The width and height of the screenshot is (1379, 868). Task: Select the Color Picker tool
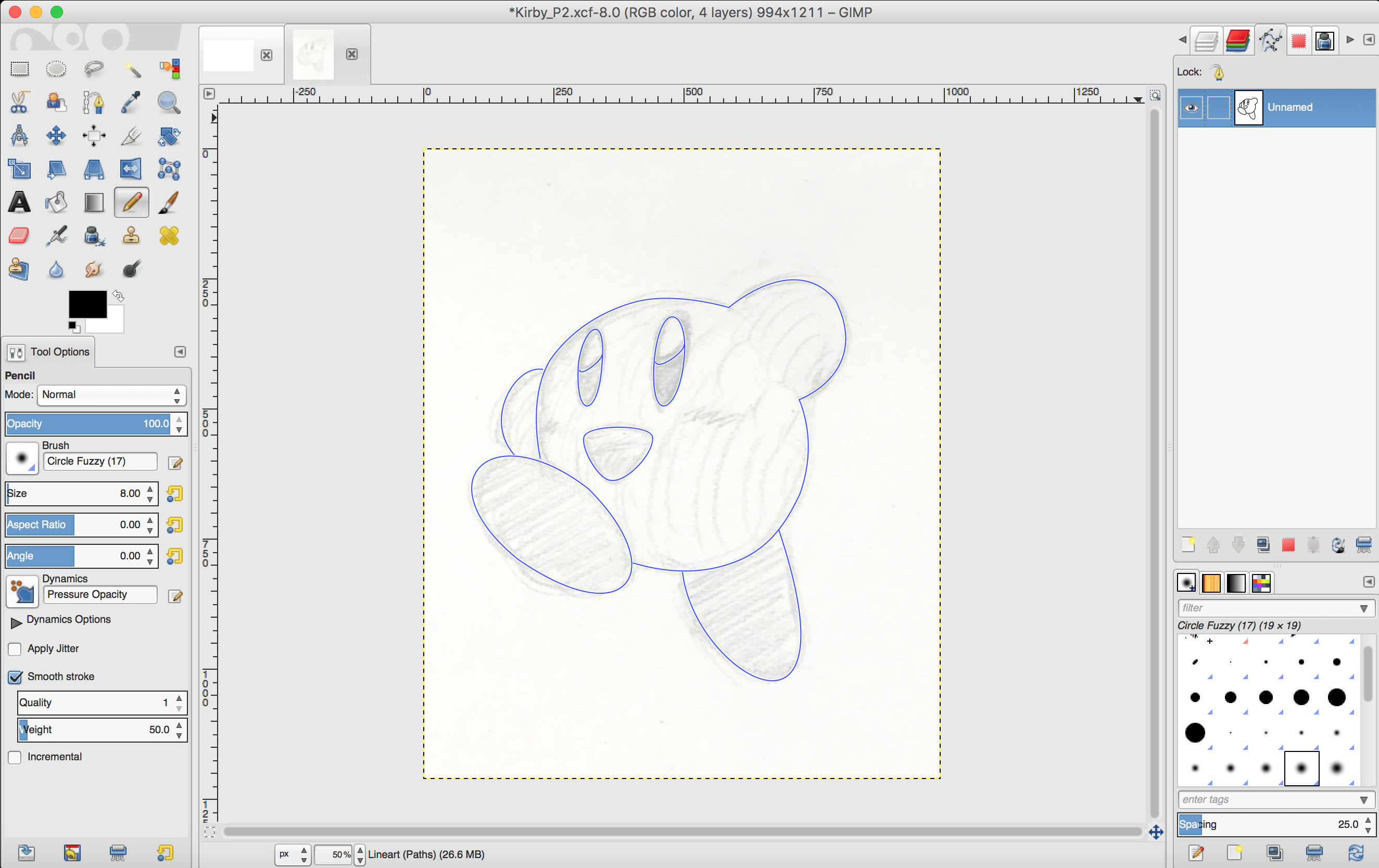tap(132, 103)
